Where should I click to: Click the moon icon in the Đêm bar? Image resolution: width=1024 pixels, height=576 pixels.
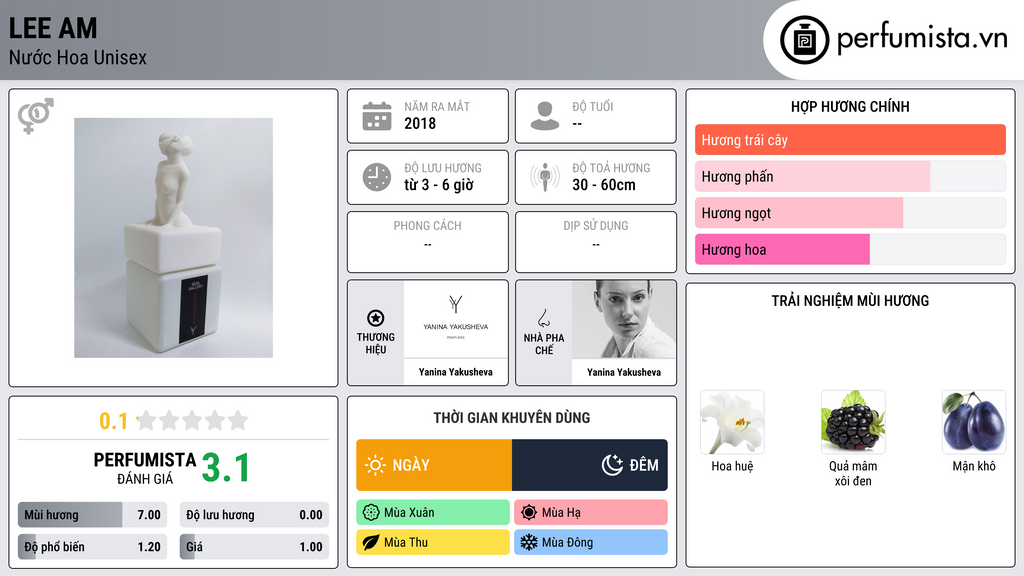coord(612,465)
